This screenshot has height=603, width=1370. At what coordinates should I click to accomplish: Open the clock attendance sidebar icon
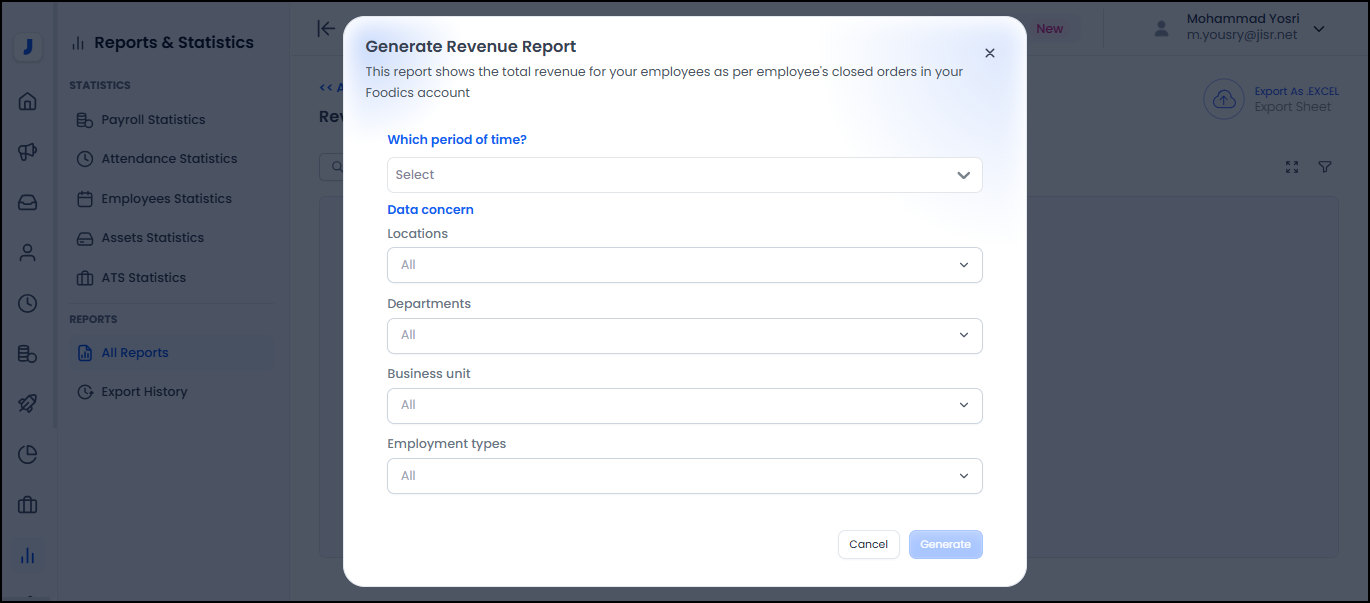tap(28, 303)
